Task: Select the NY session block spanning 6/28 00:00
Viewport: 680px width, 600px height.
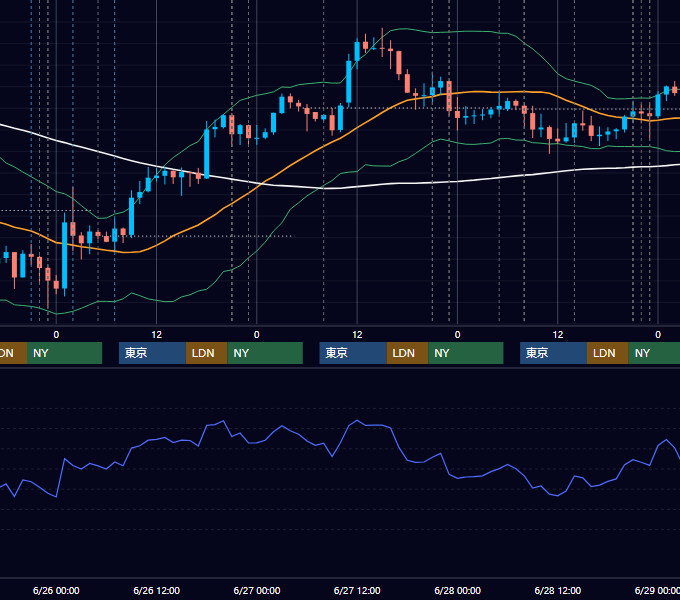Action: click(466, 353)
